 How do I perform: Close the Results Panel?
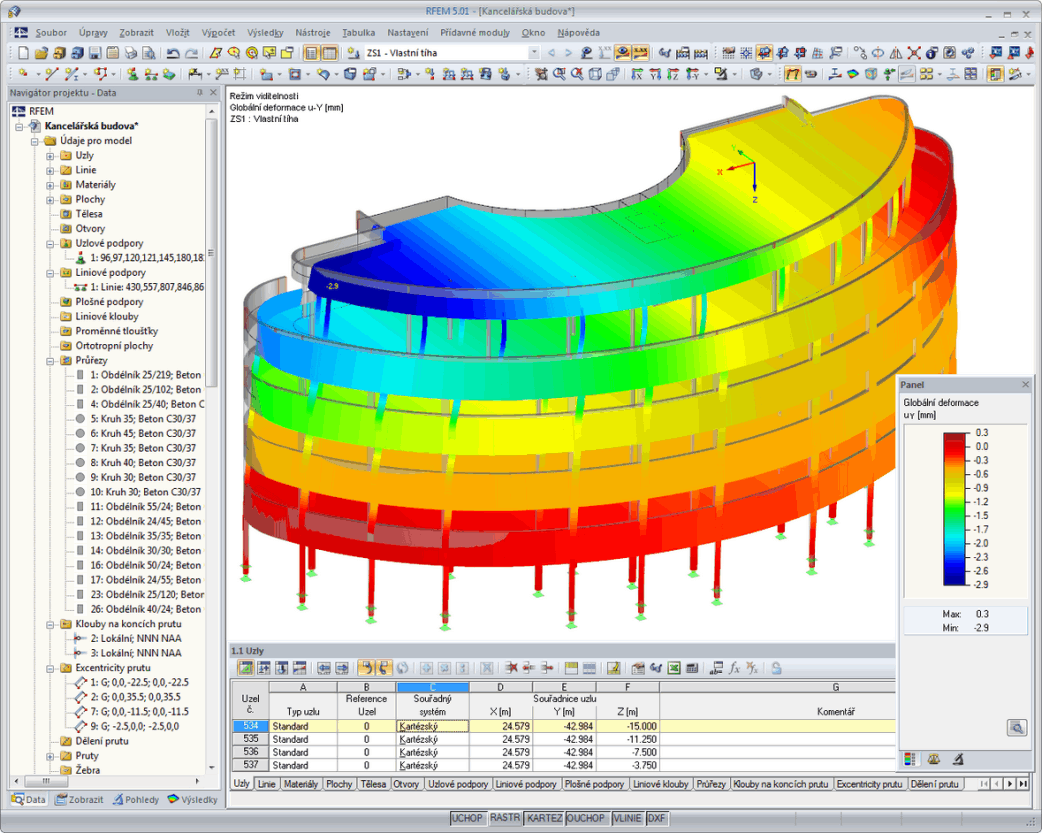coord(1025,385)
